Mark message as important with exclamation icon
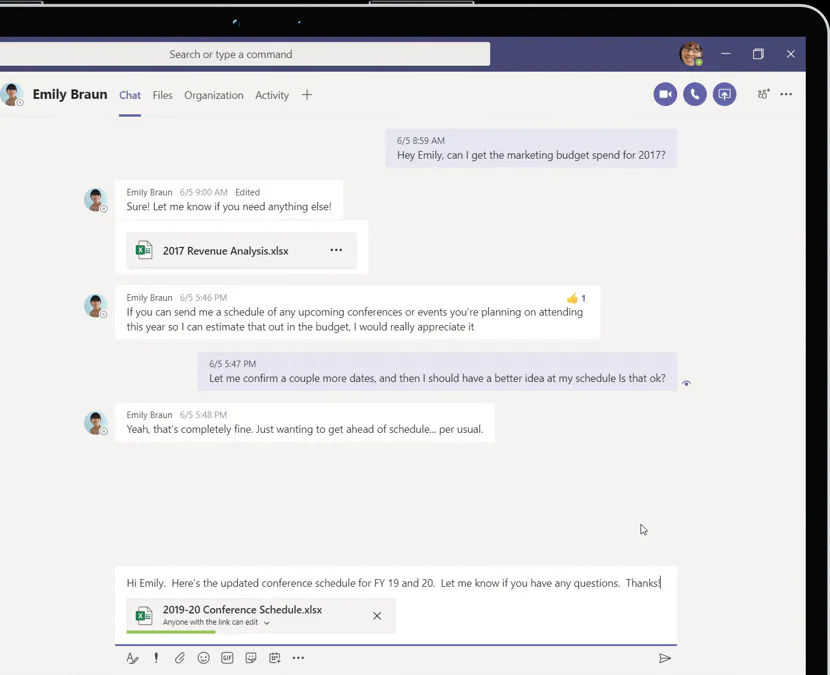 [x=156, y=658]
